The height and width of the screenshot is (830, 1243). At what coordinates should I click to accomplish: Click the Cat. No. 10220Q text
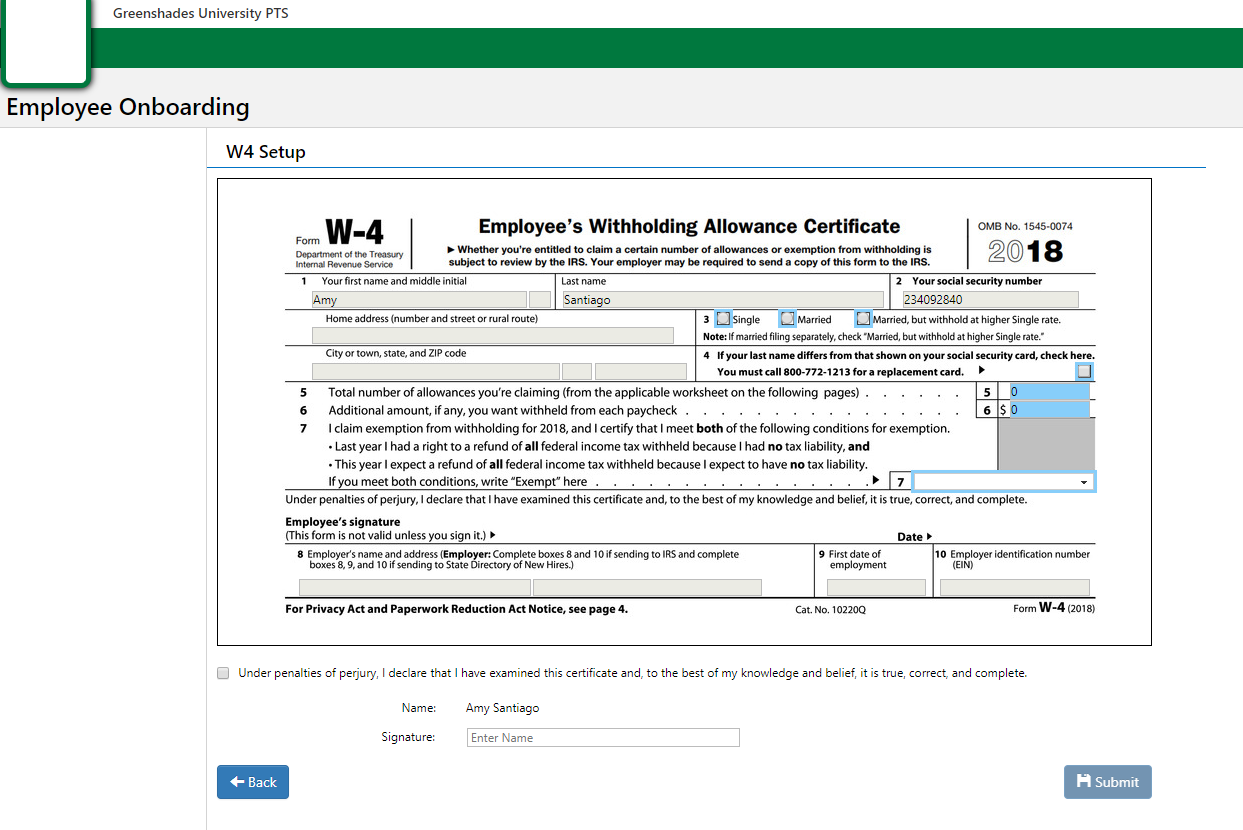830,609
